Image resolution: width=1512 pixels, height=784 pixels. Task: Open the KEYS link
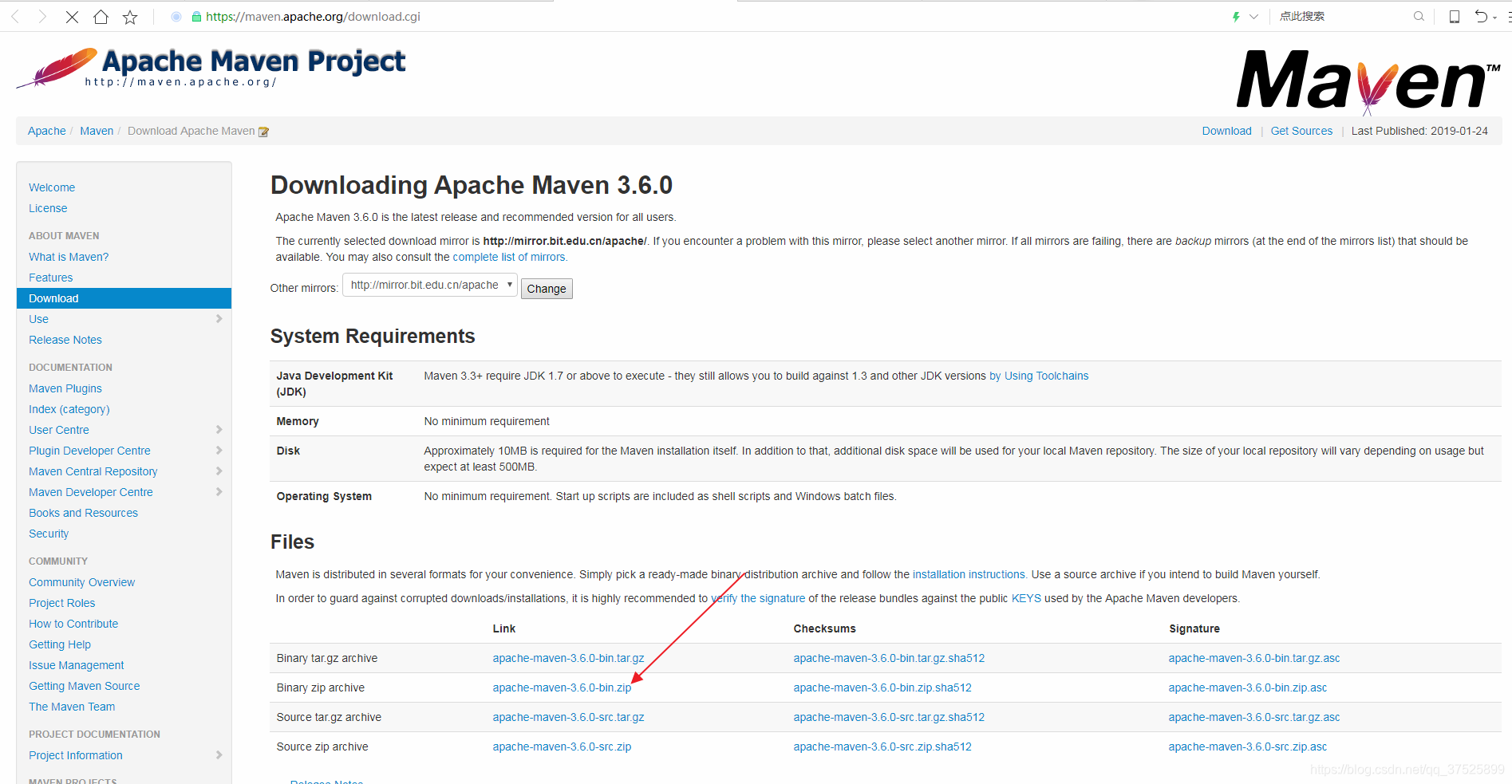pyautogui.click(x=1026, y=598)
